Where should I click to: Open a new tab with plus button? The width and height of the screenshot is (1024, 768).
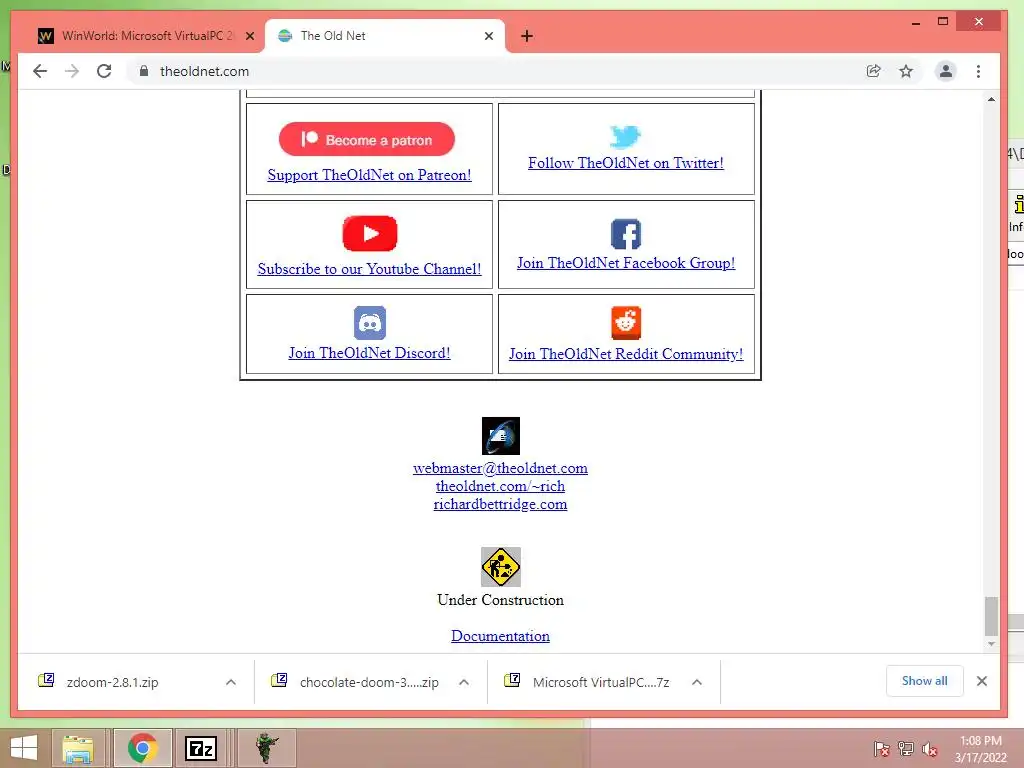coord(527,36)
